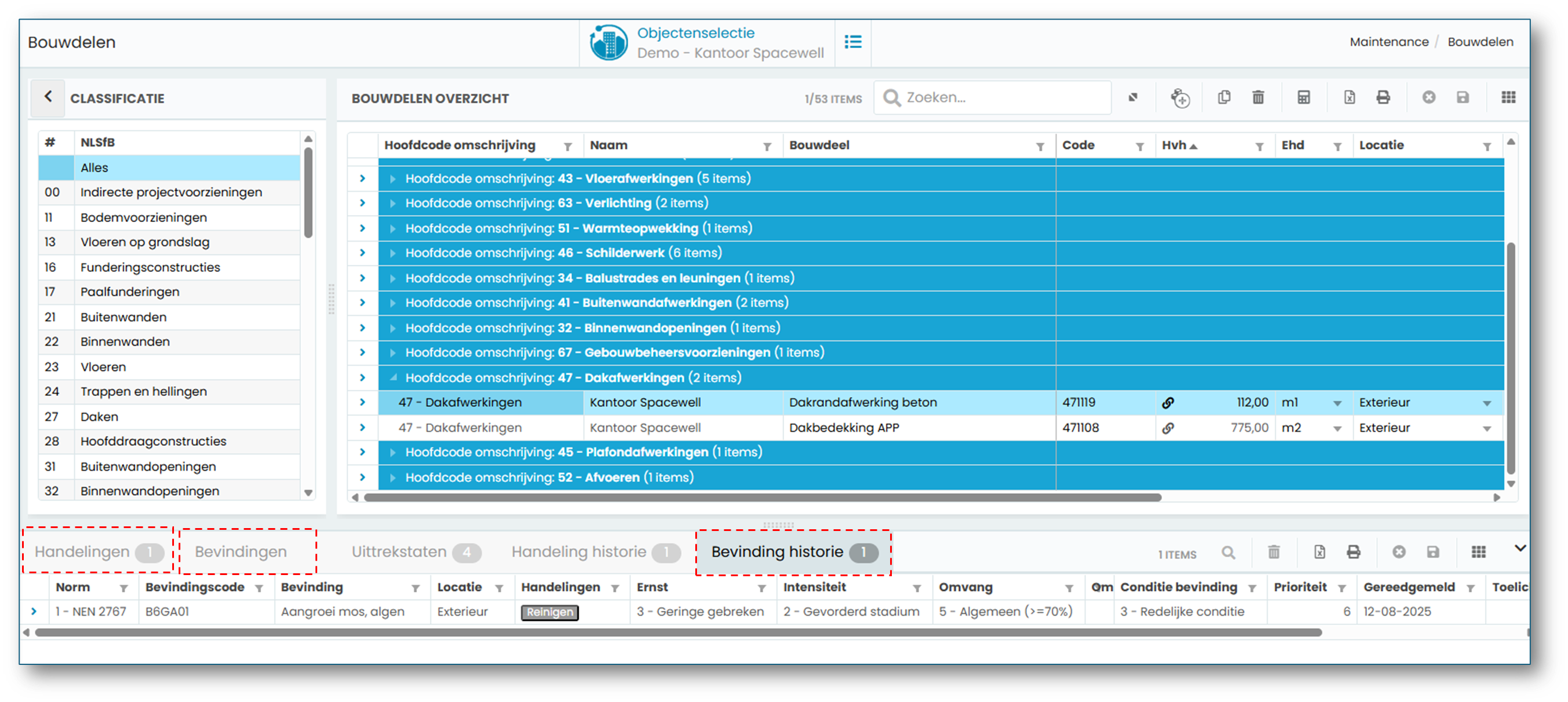
Task: Select the Dakbedekking APP cell
Action: [919, 428]
